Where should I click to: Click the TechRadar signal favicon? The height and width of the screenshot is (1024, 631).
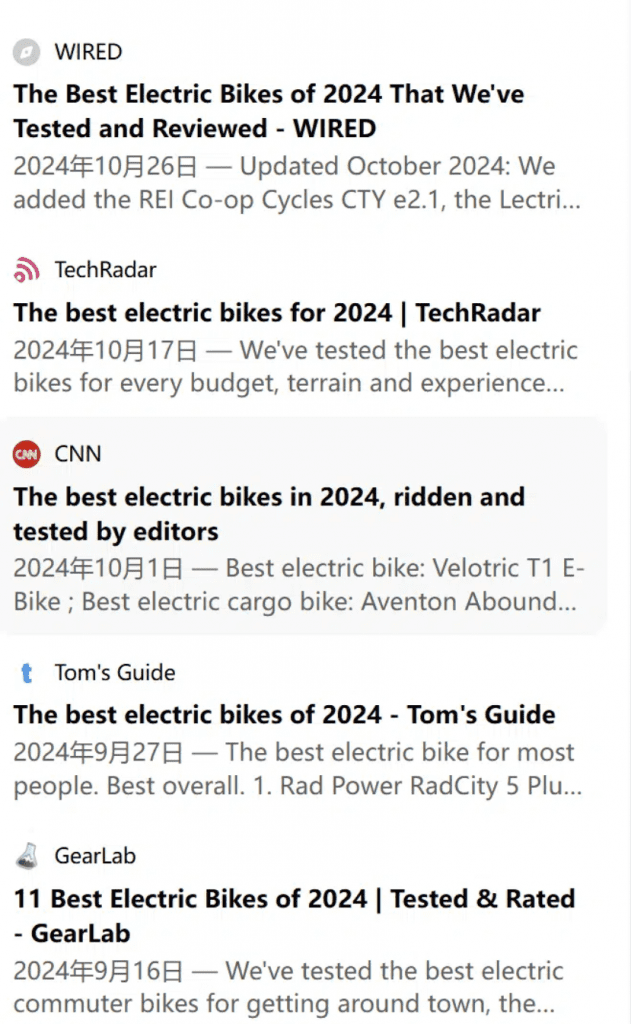point(26,269)
